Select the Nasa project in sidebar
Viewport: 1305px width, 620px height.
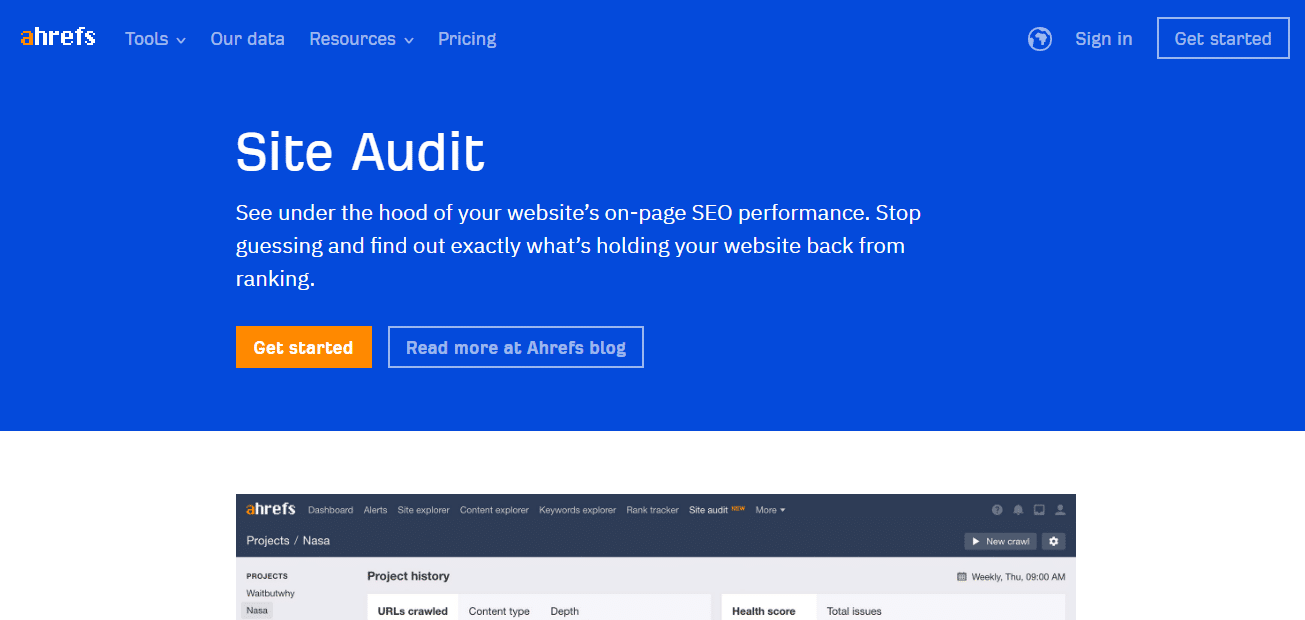pyautogui.click(x=258, y=610)
